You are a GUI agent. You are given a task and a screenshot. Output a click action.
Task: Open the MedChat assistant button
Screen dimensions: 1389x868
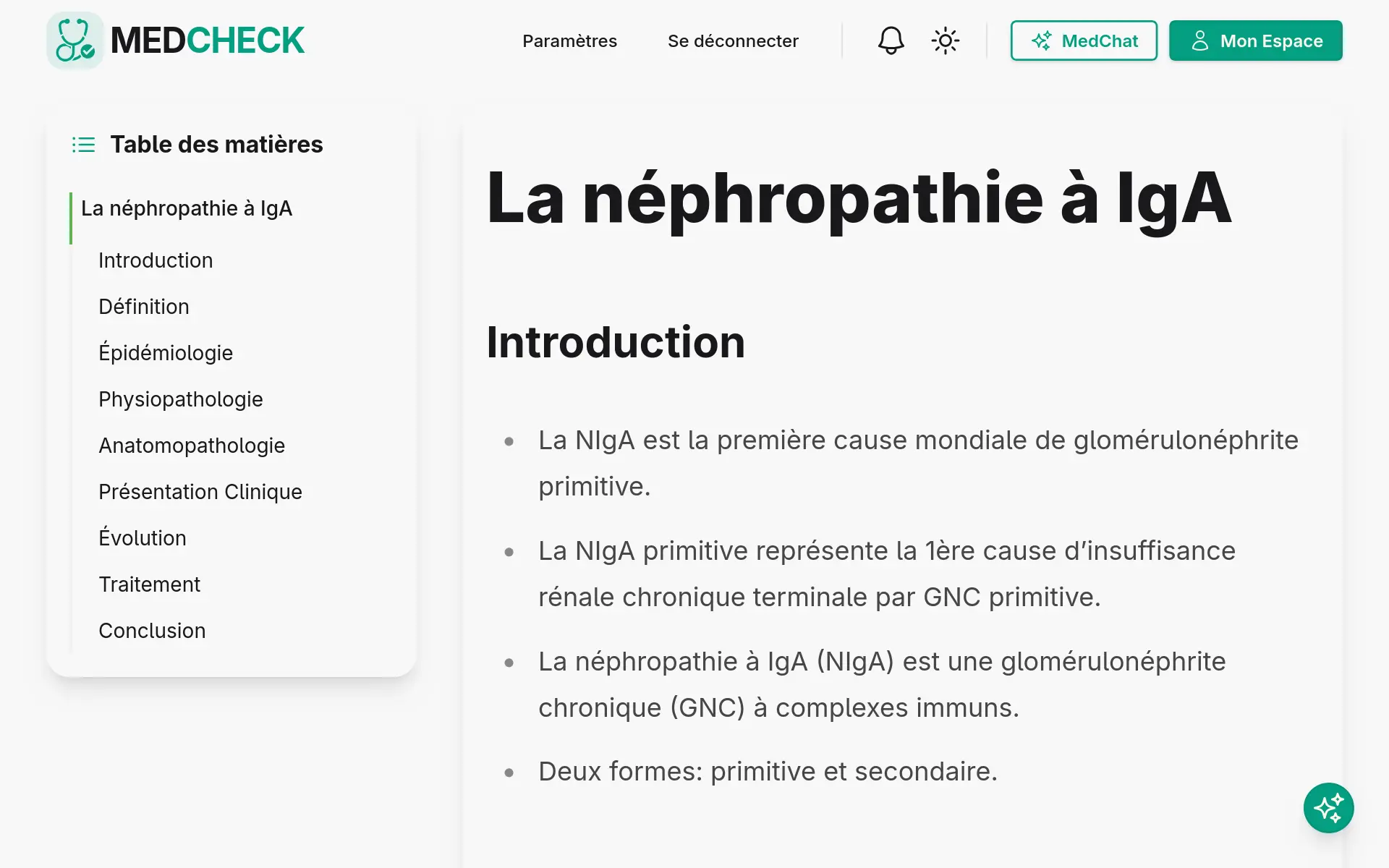(1083, 41)
